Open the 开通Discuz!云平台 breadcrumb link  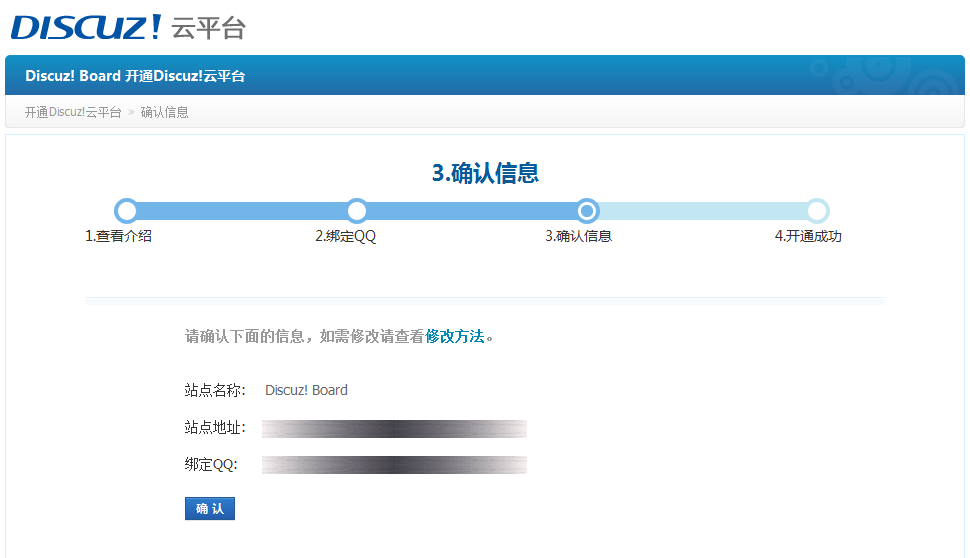(x=73, y=112)
